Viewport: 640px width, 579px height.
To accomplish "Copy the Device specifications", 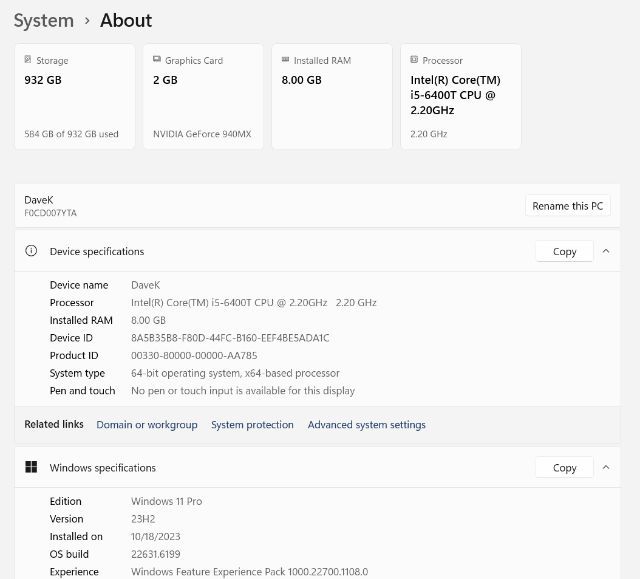I will 564,251.
